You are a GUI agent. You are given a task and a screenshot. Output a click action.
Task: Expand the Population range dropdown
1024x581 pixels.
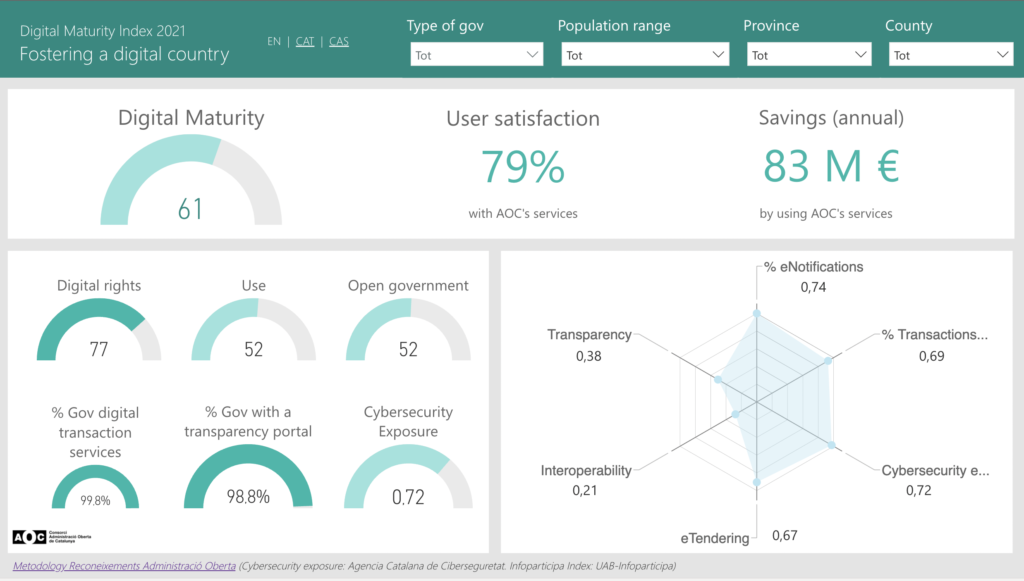click(x=645, y=55)
